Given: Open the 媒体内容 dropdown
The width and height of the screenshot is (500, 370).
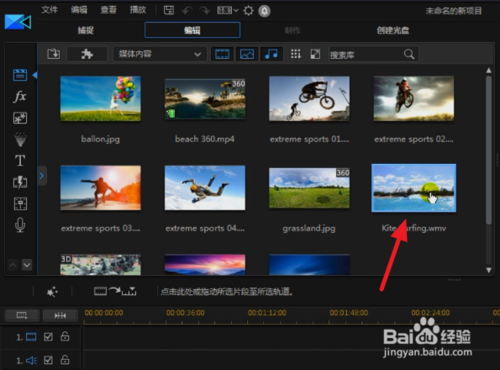Looking at the screenshot, I should coord(160,54).
